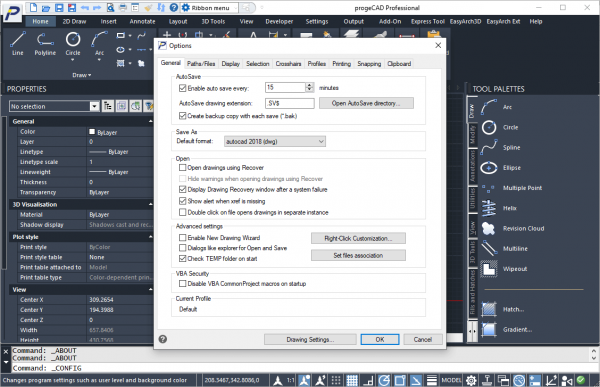The width and height of the screenshot is (600, 387).
Task: Click the Arc tool in Tool Palettes
Action: click(x=497, y=107)
